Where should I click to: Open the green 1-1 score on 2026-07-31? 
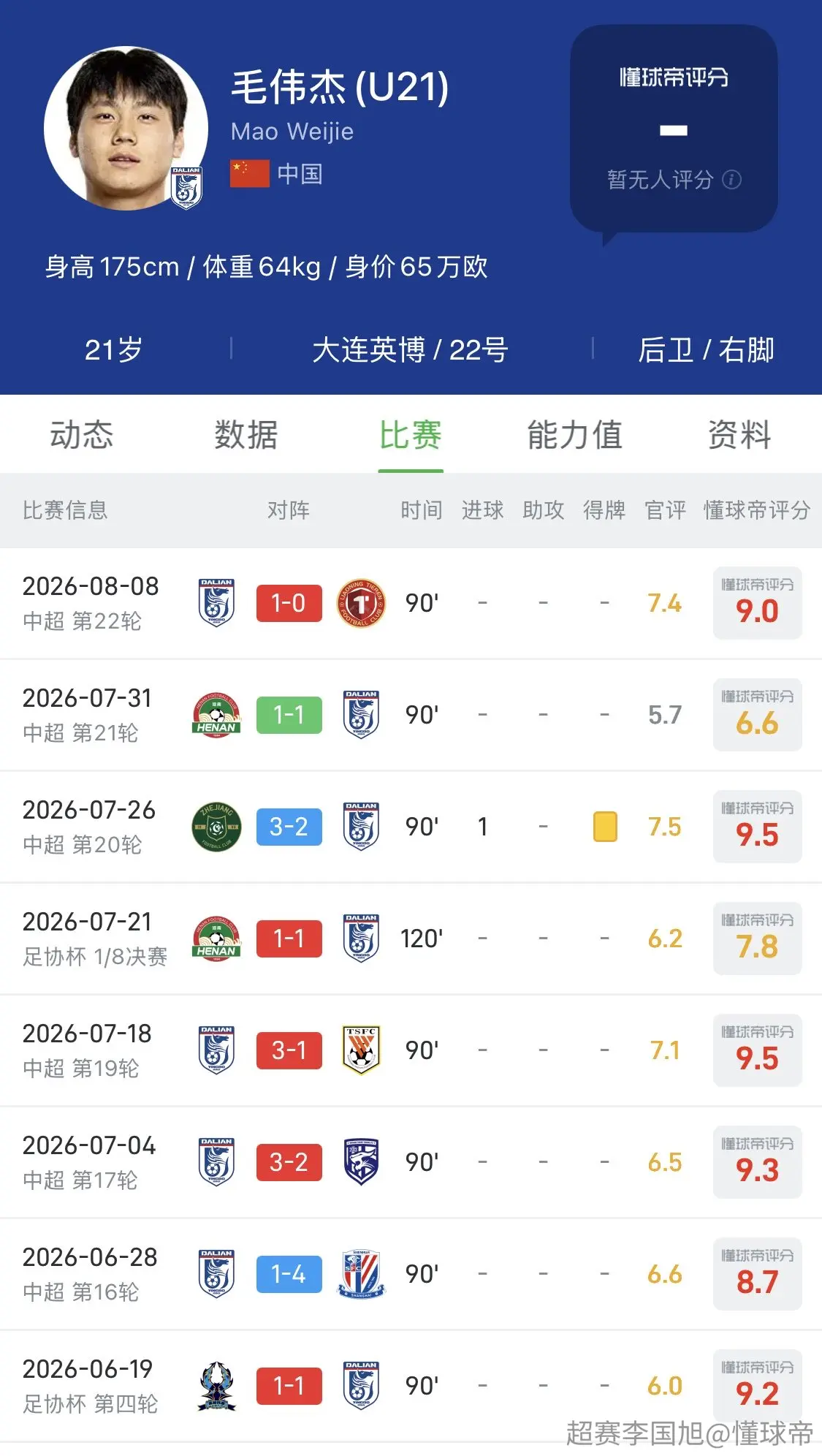[289, 715]
